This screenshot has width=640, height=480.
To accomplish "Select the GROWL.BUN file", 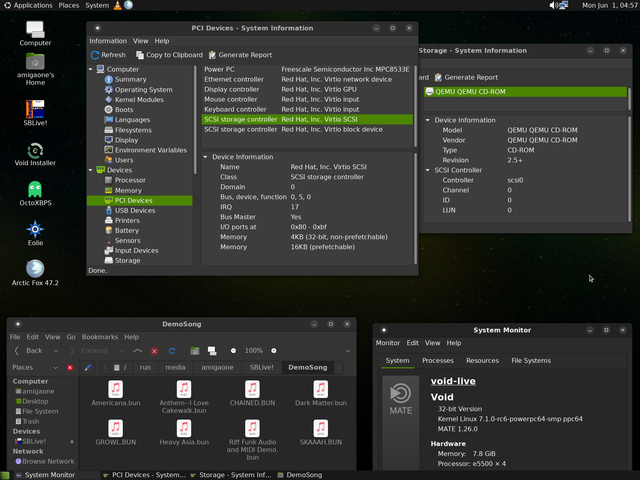I will tap(116, 433).
